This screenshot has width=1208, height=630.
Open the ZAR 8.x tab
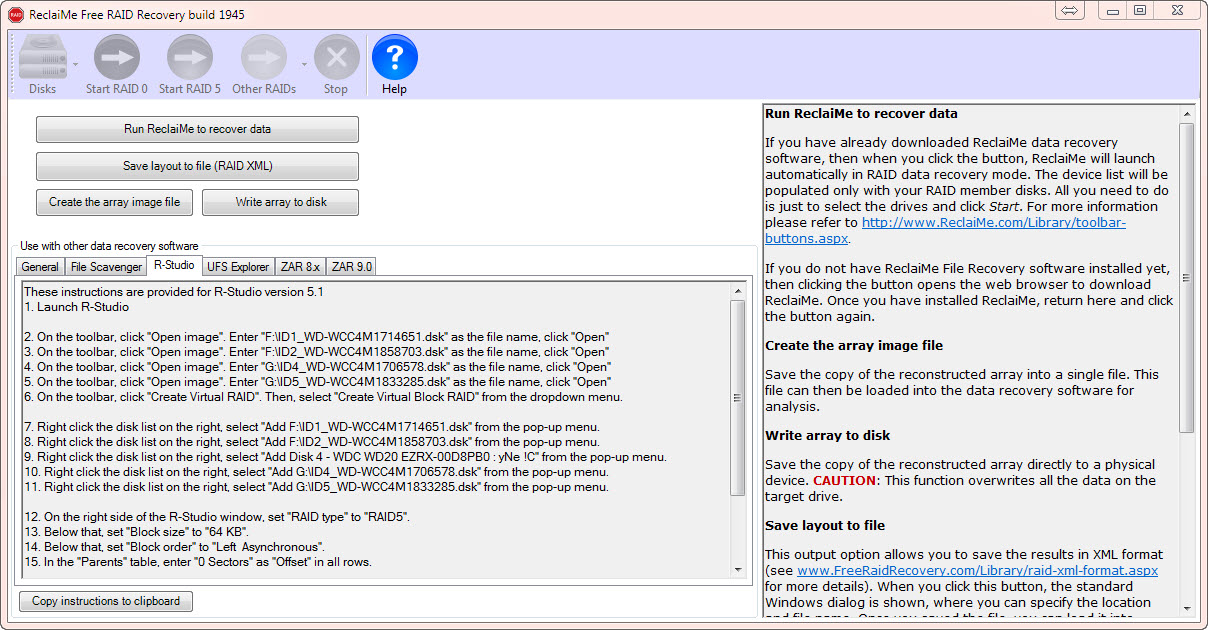coord(299,267)
